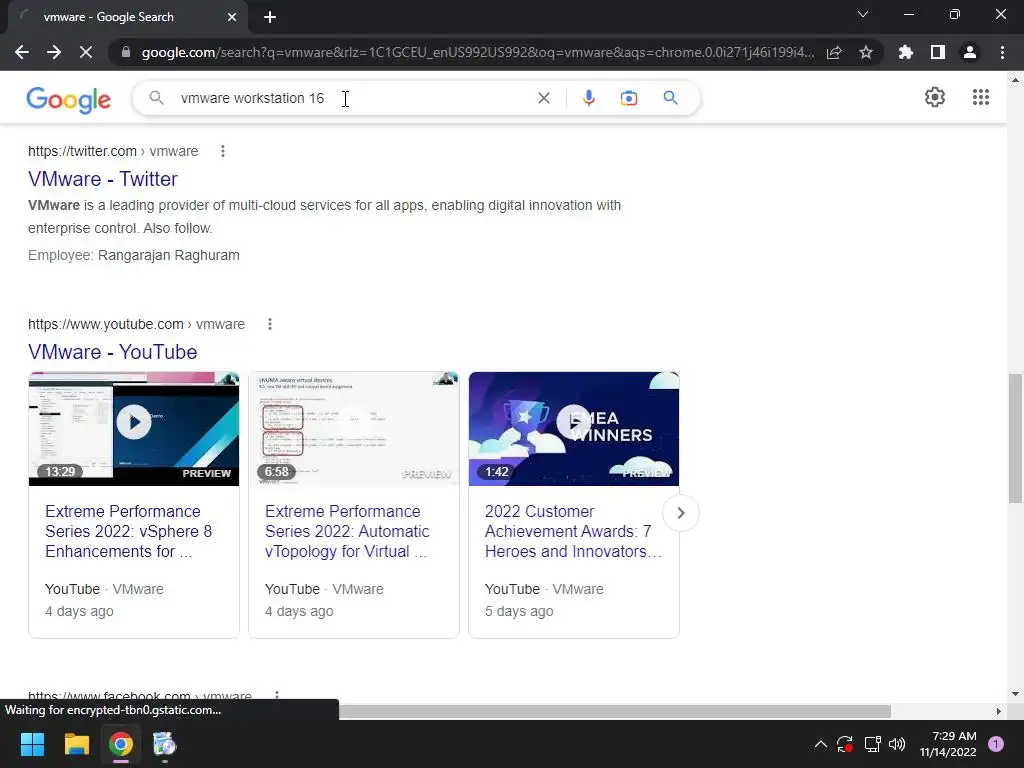The height and width of the screenshot is (768, 1024).
Task: Open File Explorer from the taskbar
Action: (x=76, y=744)
